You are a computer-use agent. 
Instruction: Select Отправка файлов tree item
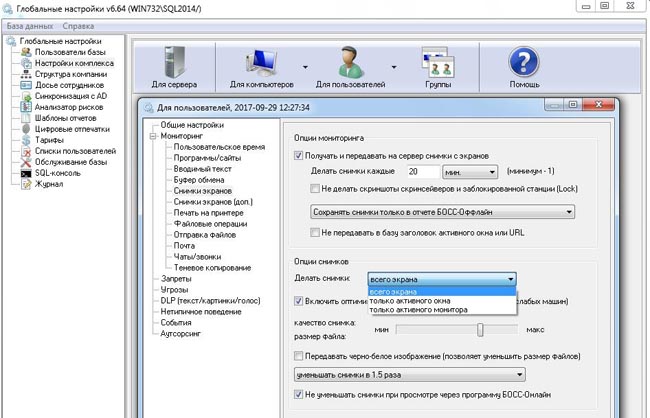coord(204,235)
